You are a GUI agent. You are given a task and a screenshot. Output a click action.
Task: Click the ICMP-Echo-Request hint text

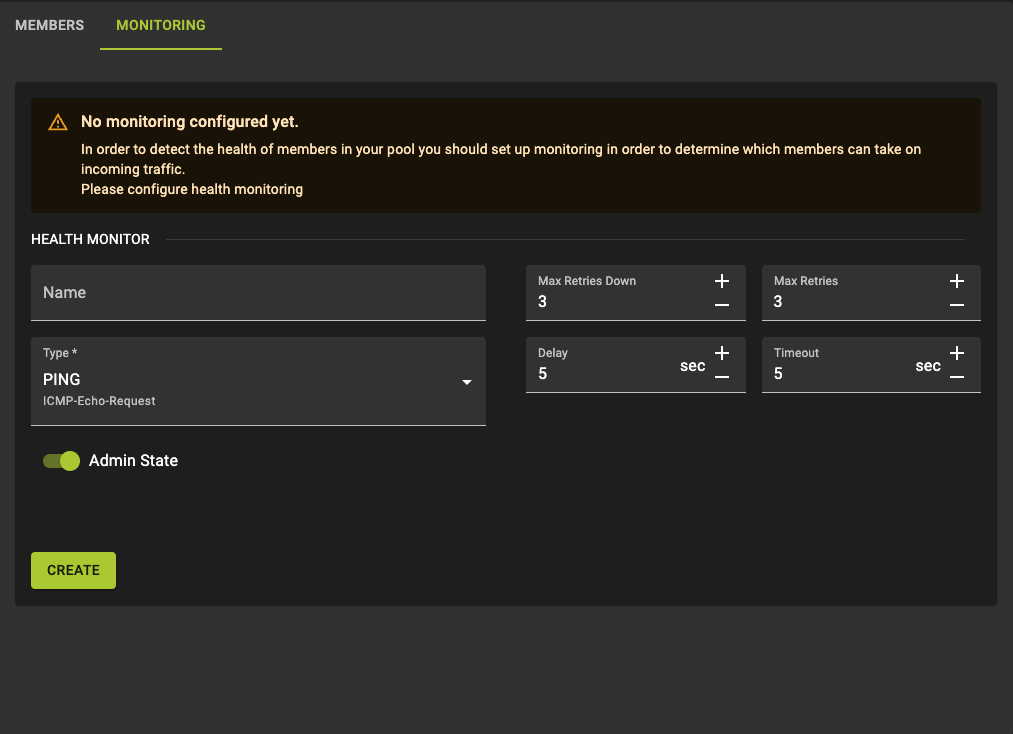click(x=99, y=401)
